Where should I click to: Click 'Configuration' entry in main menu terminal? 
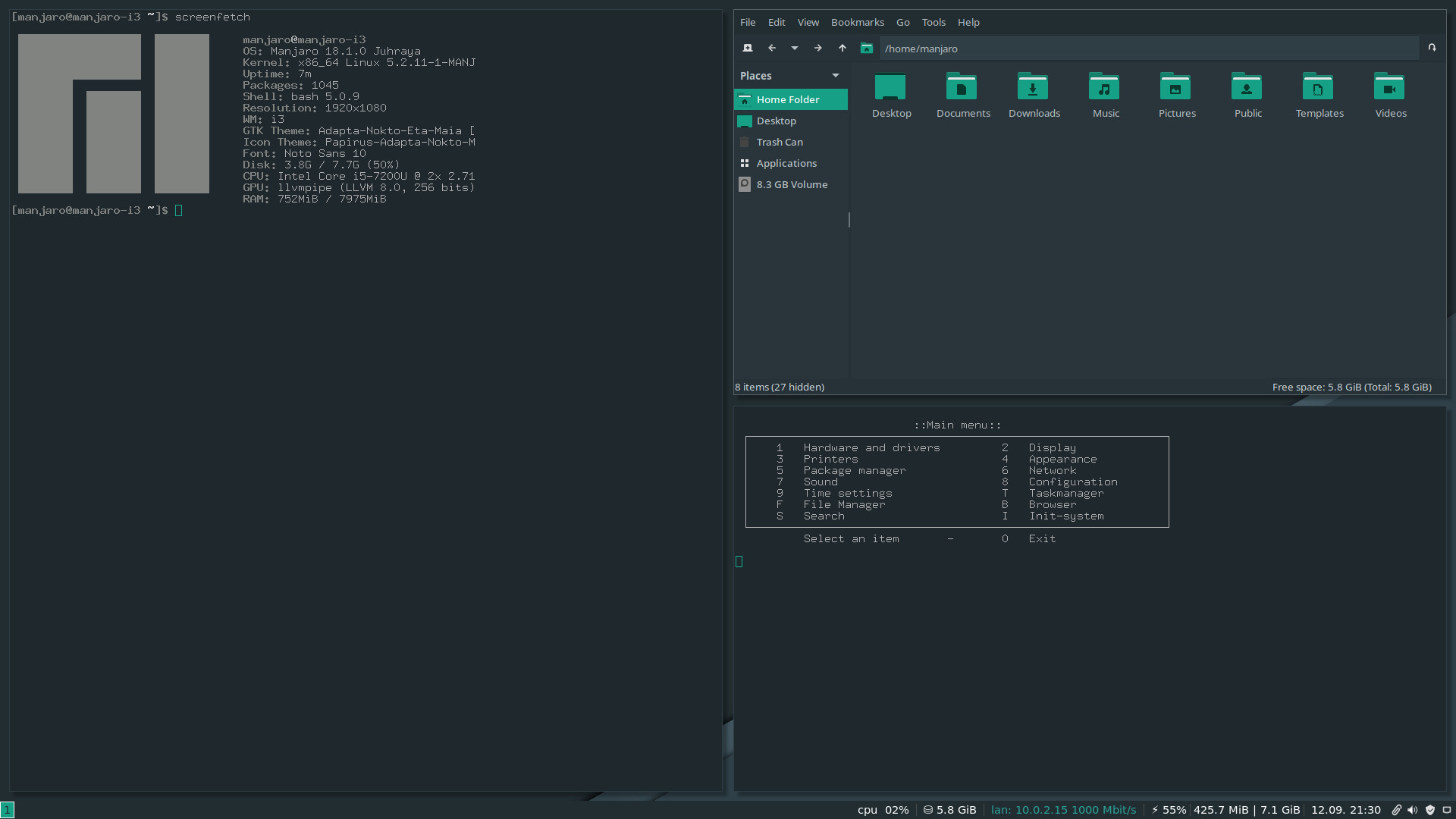[x=1073, y=482]
